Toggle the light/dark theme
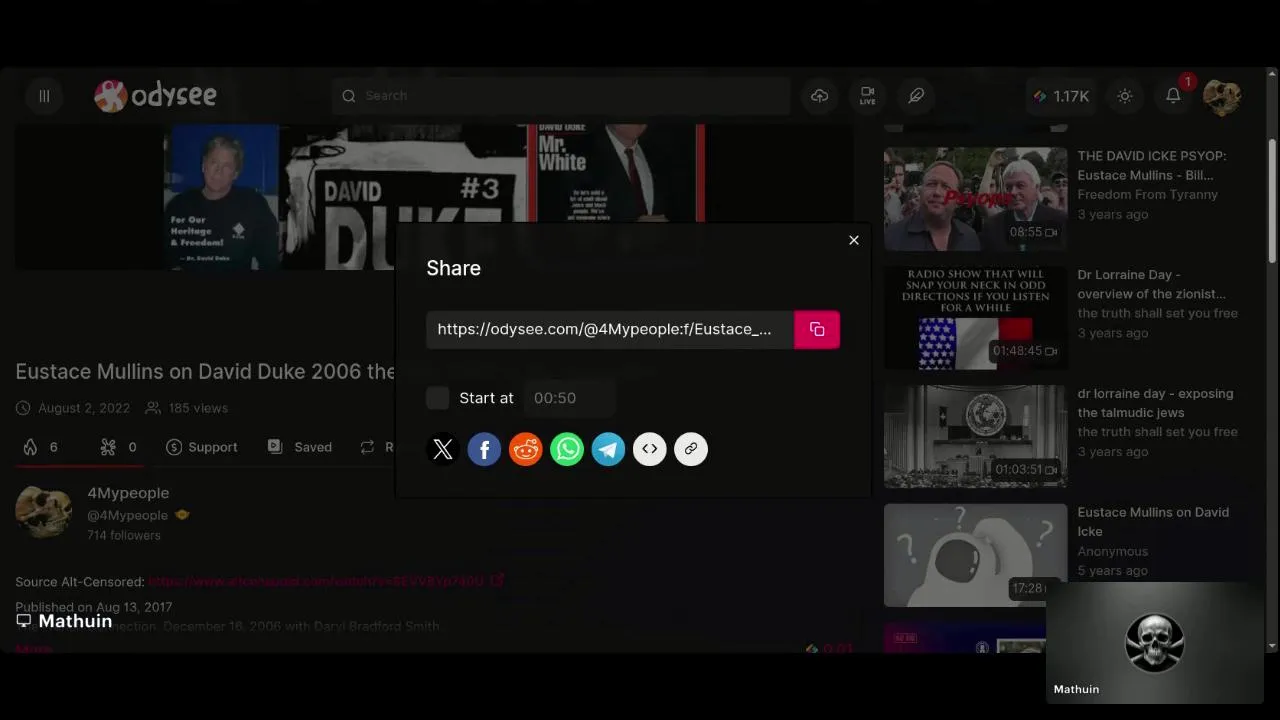This screenshot has height=720, width=1280. click(1125, 96)
